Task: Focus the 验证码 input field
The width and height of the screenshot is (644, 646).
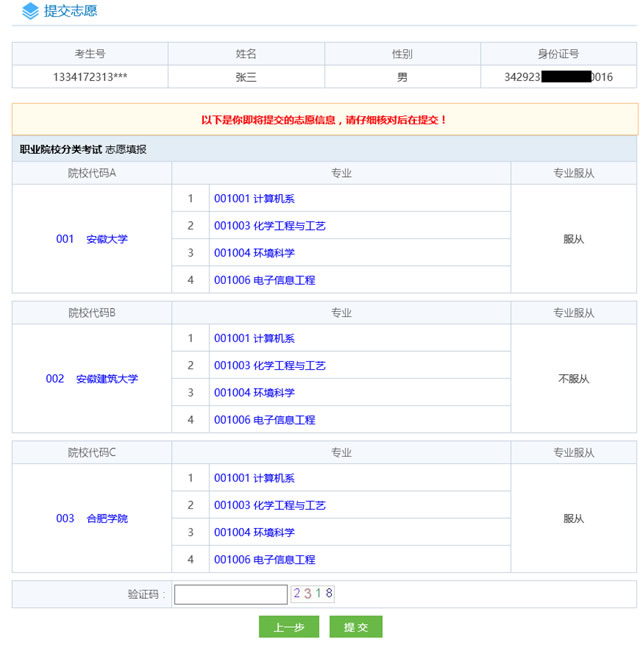Action: click(230, 594)
